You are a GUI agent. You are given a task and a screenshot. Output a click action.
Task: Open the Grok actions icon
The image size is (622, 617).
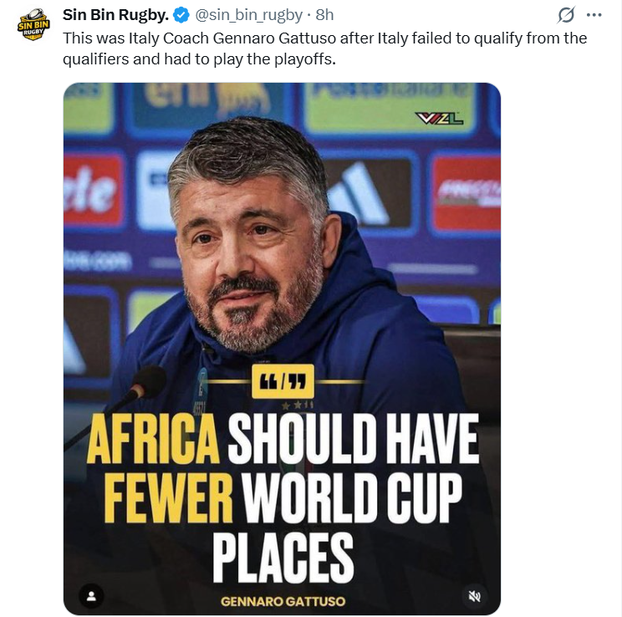(566, 15)
